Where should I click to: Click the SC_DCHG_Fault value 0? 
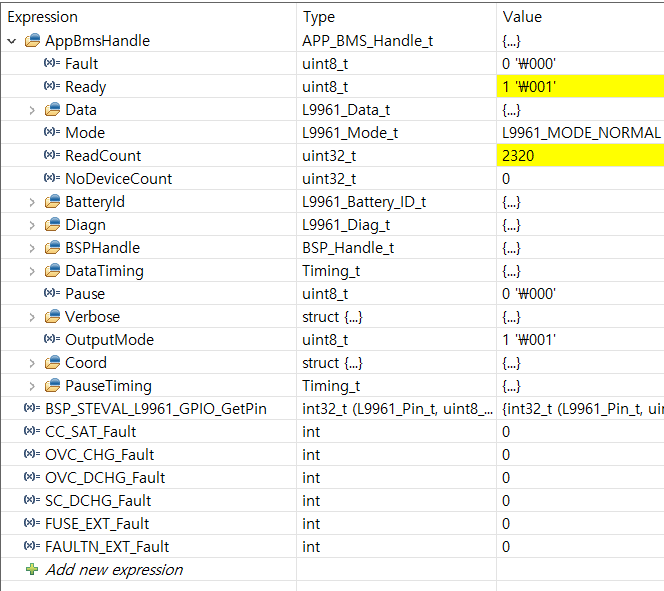(x=506, y=501)
